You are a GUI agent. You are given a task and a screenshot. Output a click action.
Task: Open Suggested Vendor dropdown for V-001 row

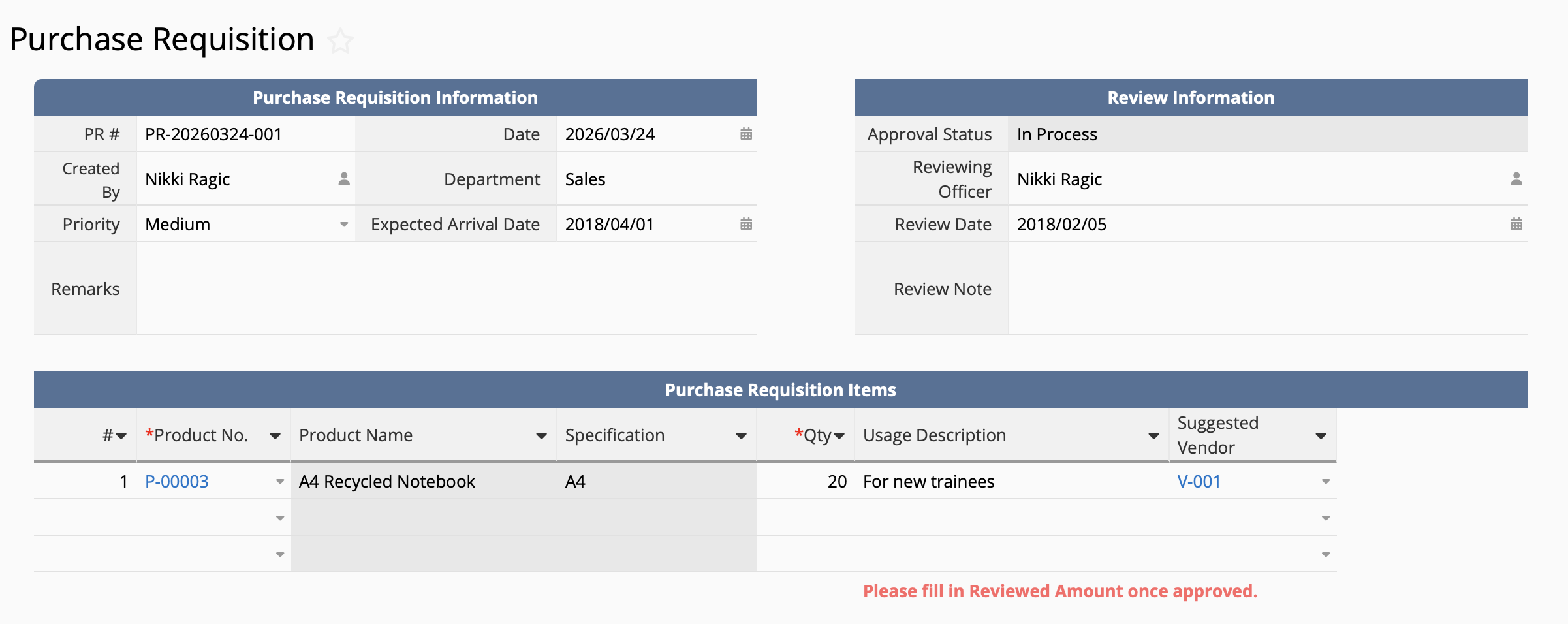coord(1325,482)
